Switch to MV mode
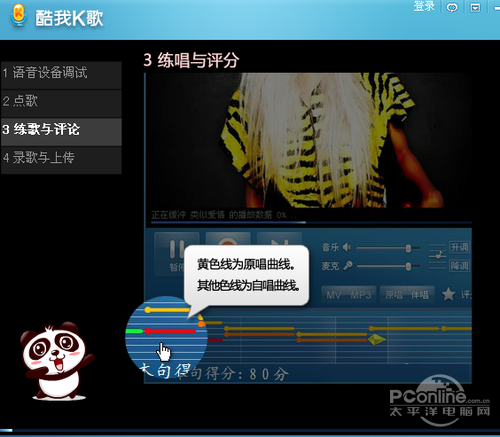Viewport: 500px width, 437px height. [334, 295]
